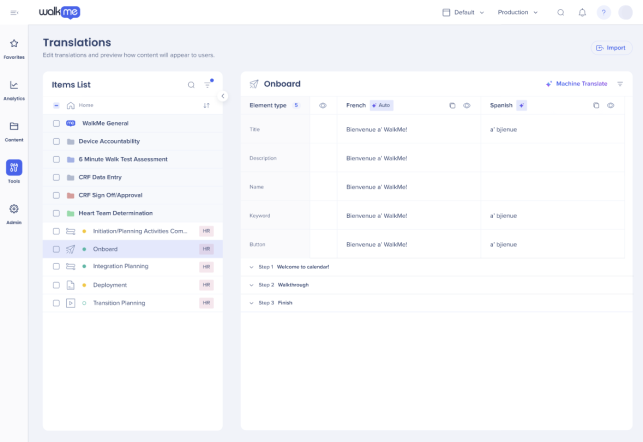Click the Machine Translate button

[x=577, y=84]
